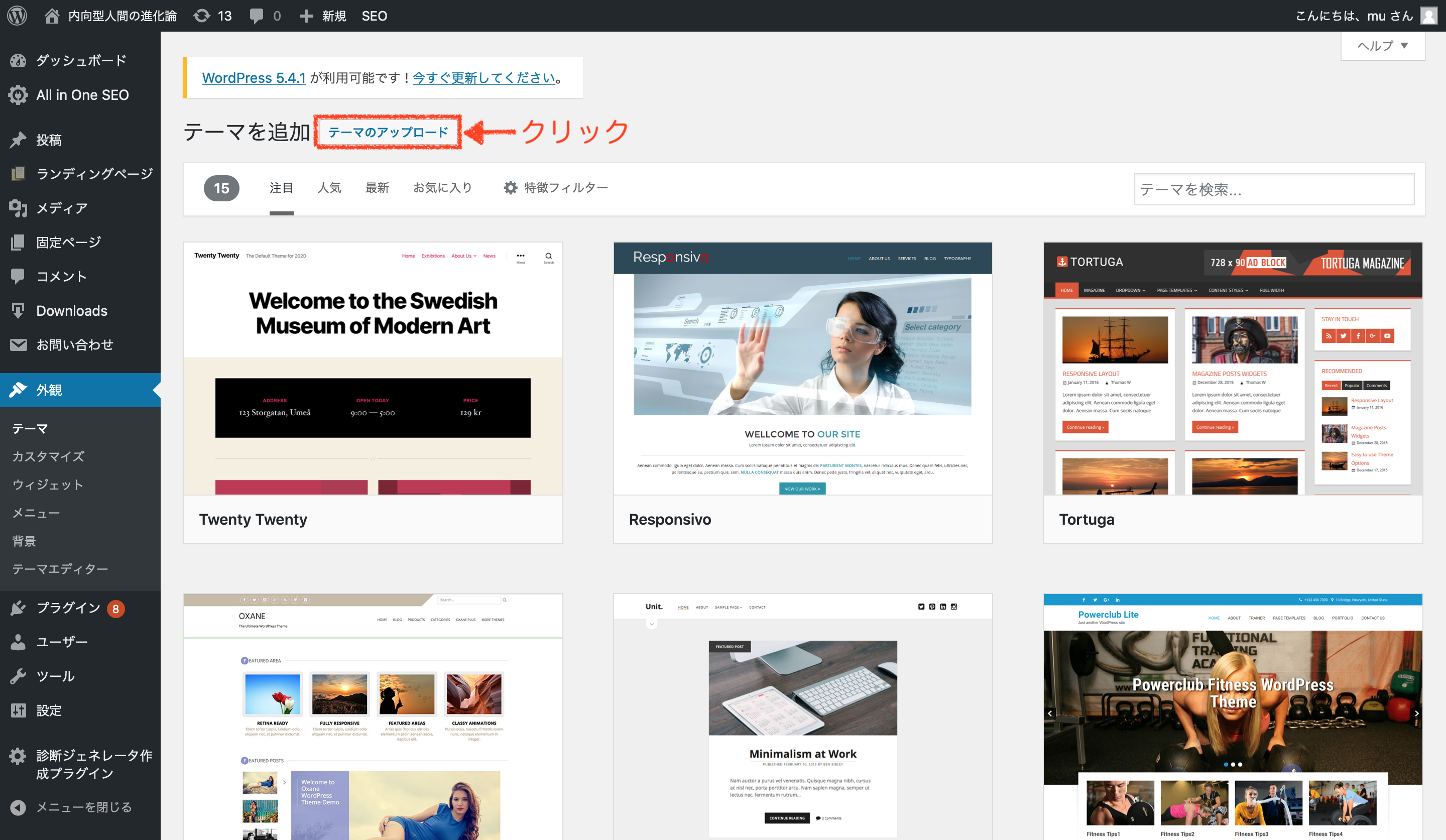
Task: Click the お問い合わせ label in the sidebar
Action: 75,344
